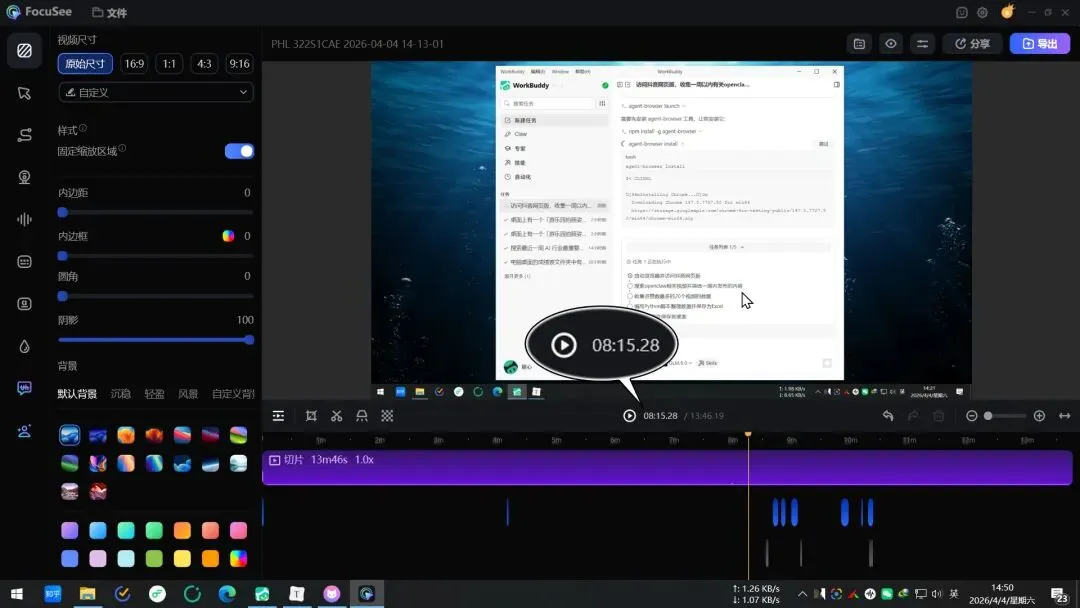Image resolution: width=1080 pixels, height=608 pixels.
Task: Choose the yellow solid background swatch
Action: pos(182,558)
